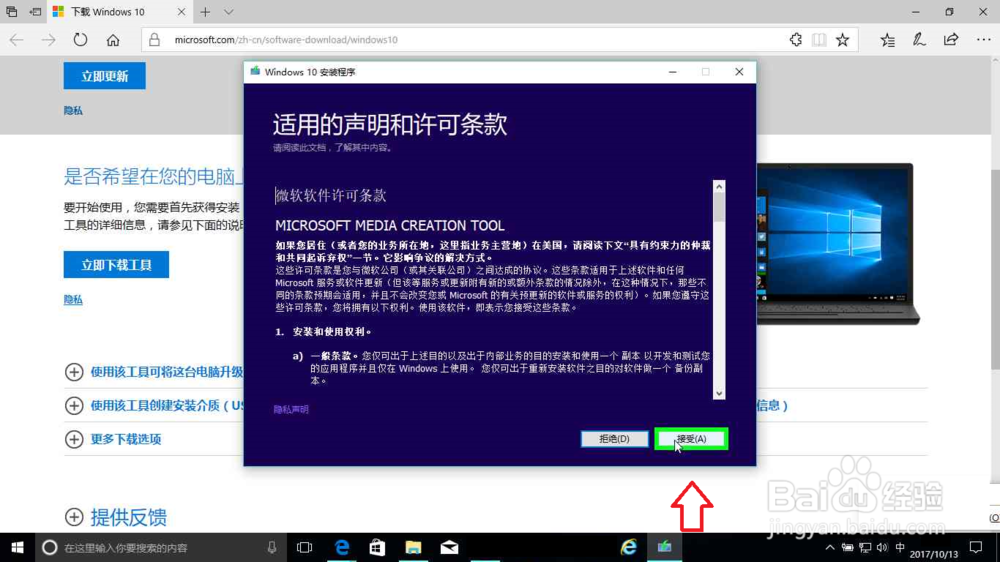Show hidden system tray icons chevron
1000x562 pixels.
830,547
